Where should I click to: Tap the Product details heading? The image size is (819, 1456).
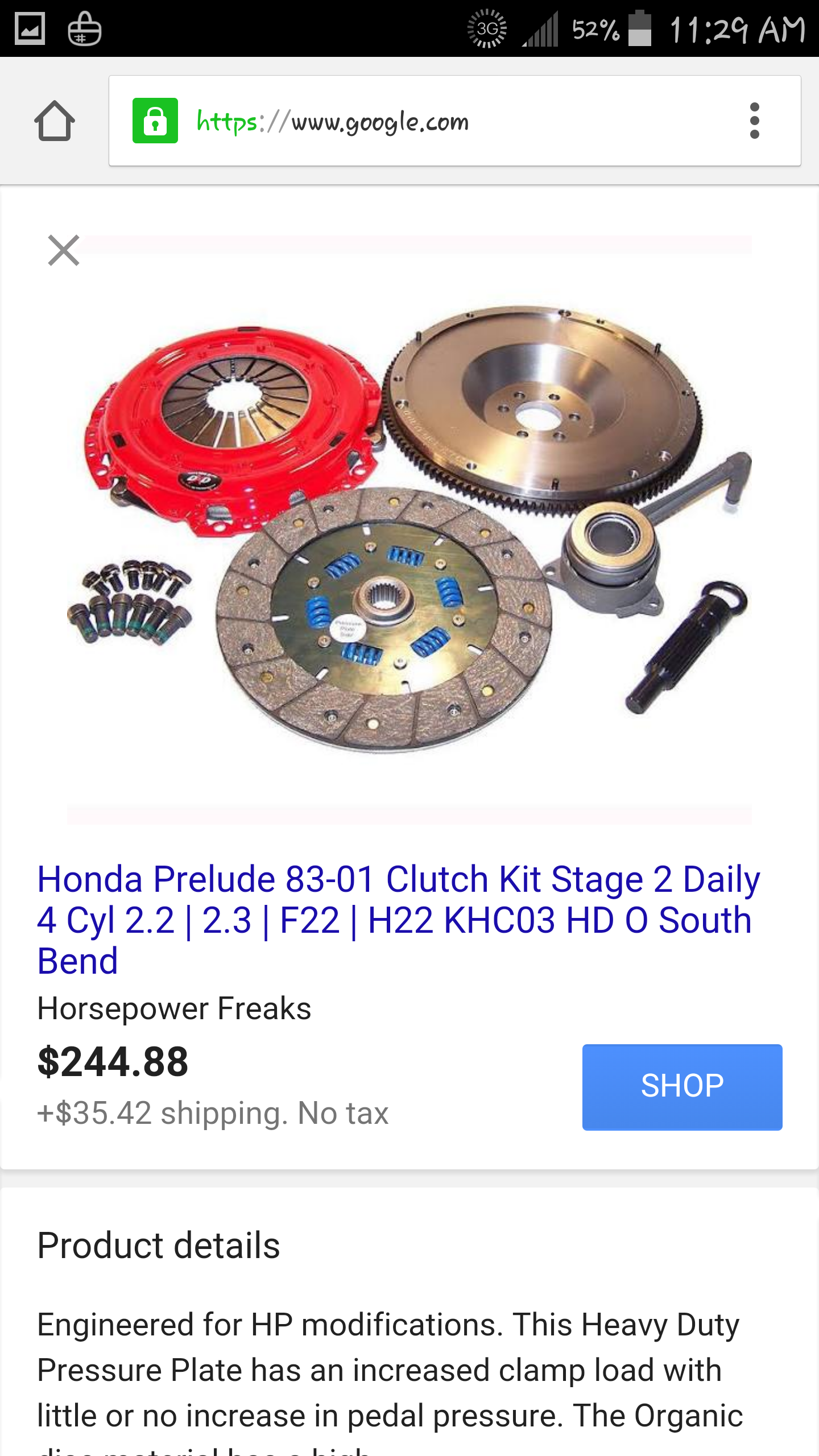[159, 1246]
